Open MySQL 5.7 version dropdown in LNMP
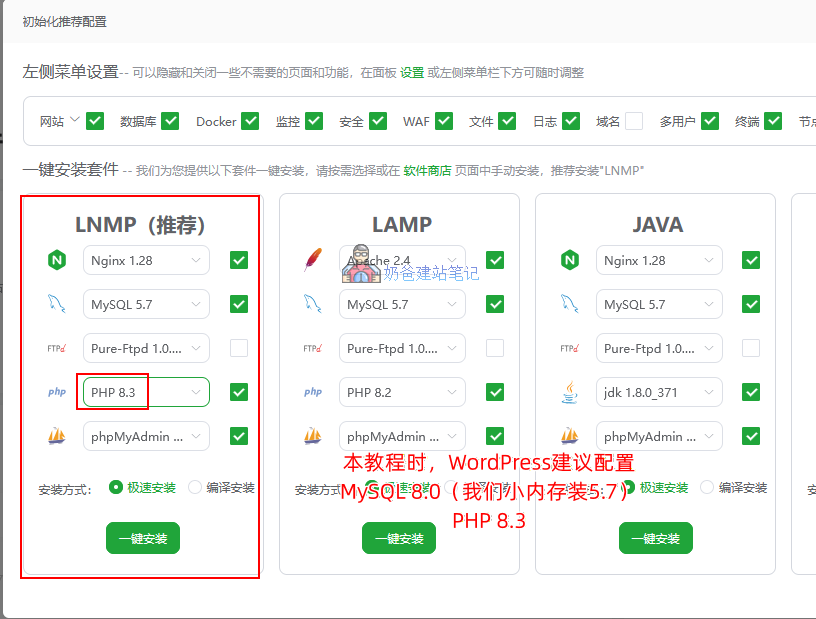Screen dimensions: 816x619 (x=146, y=304)
